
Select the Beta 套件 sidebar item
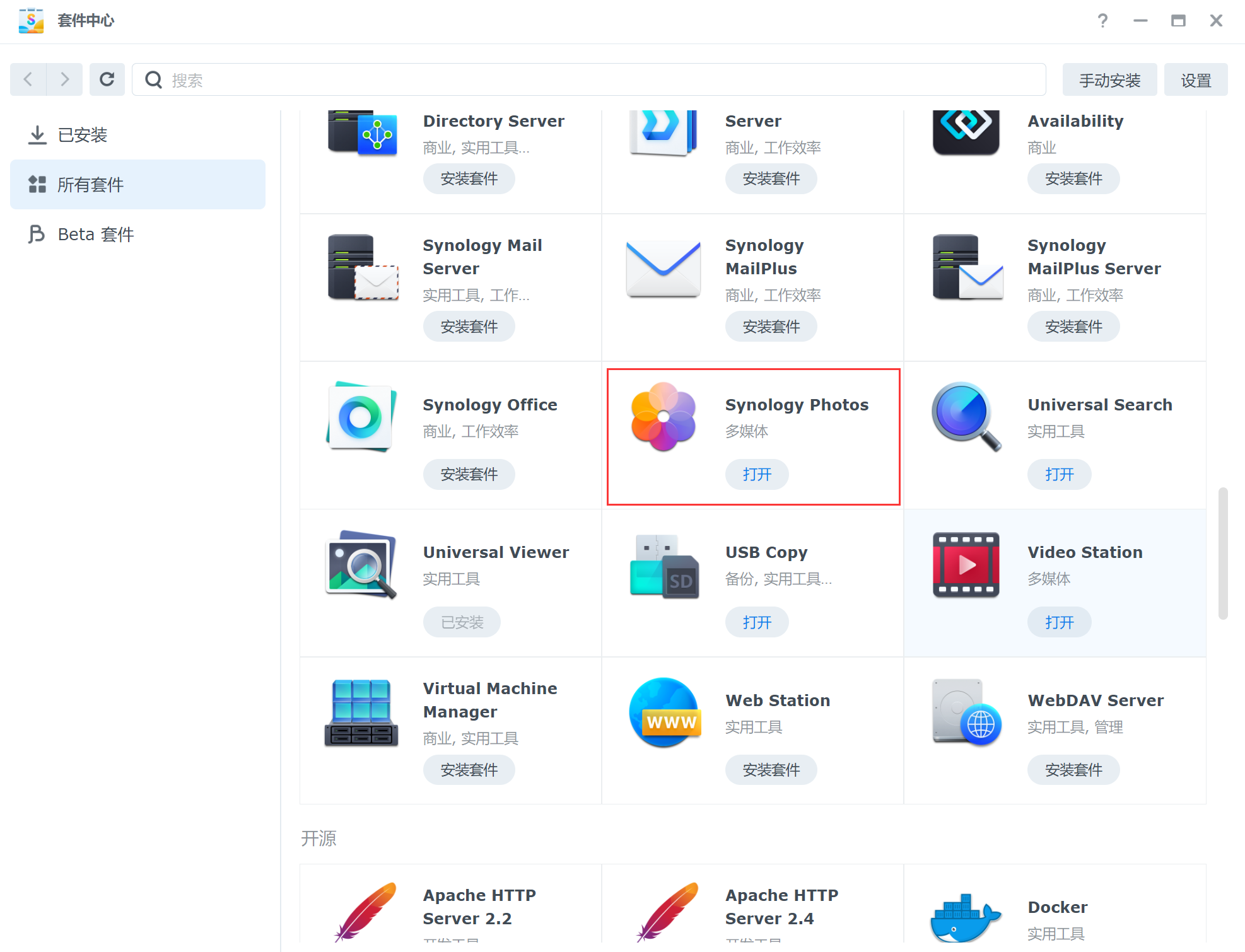coord(95,235)
